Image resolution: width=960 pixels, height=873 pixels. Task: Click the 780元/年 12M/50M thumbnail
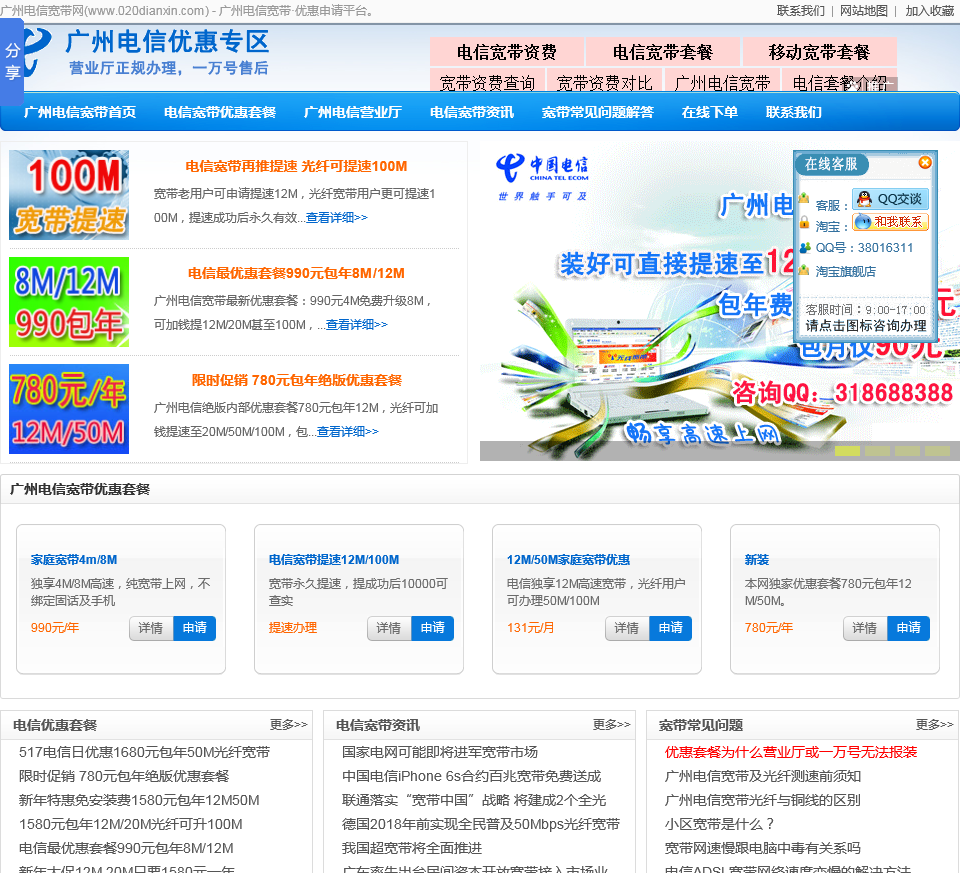pyautogui.click(x=69, y=409)
